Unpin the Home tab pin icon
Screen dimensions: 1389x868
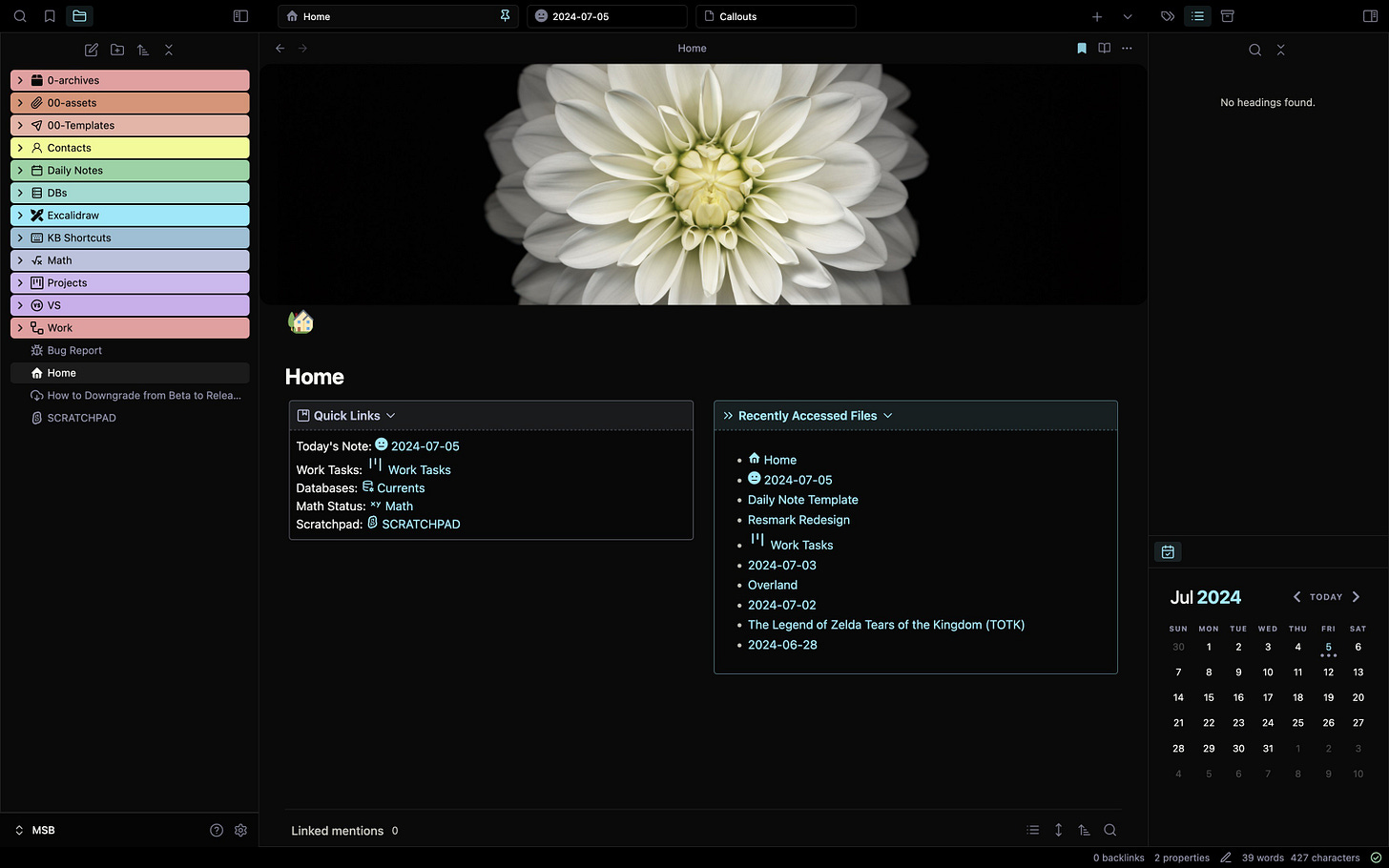505,16
